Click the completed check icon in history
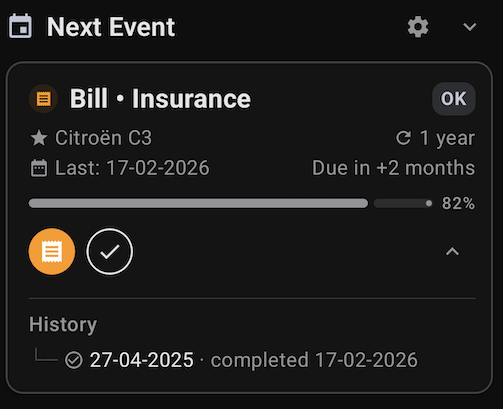This screenshot has height=409, width=503. 74,360
